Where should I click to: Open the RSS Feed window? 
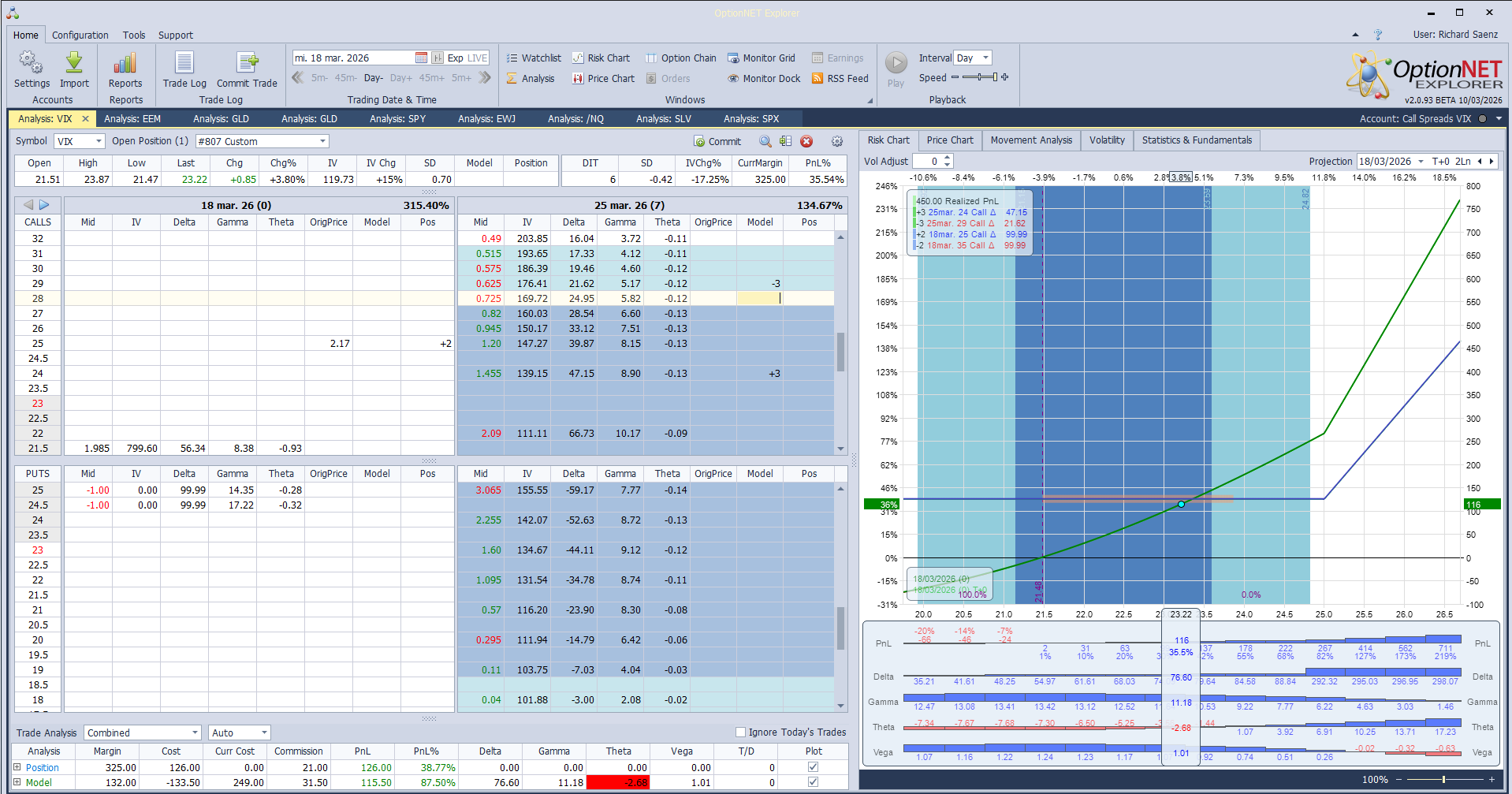pos(840,78)
